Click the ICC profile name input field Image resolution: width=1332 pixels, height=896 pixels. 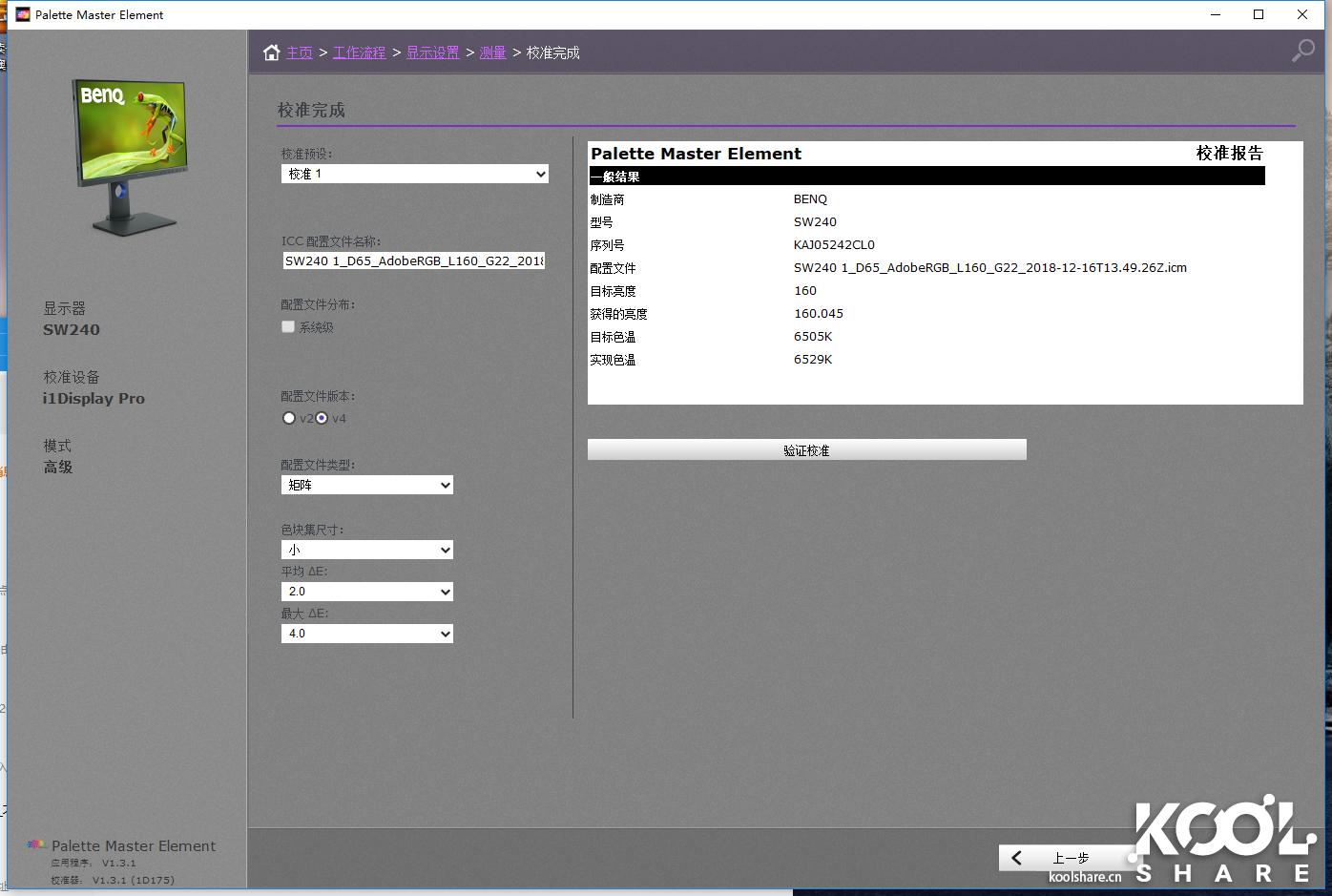[413, 260]
